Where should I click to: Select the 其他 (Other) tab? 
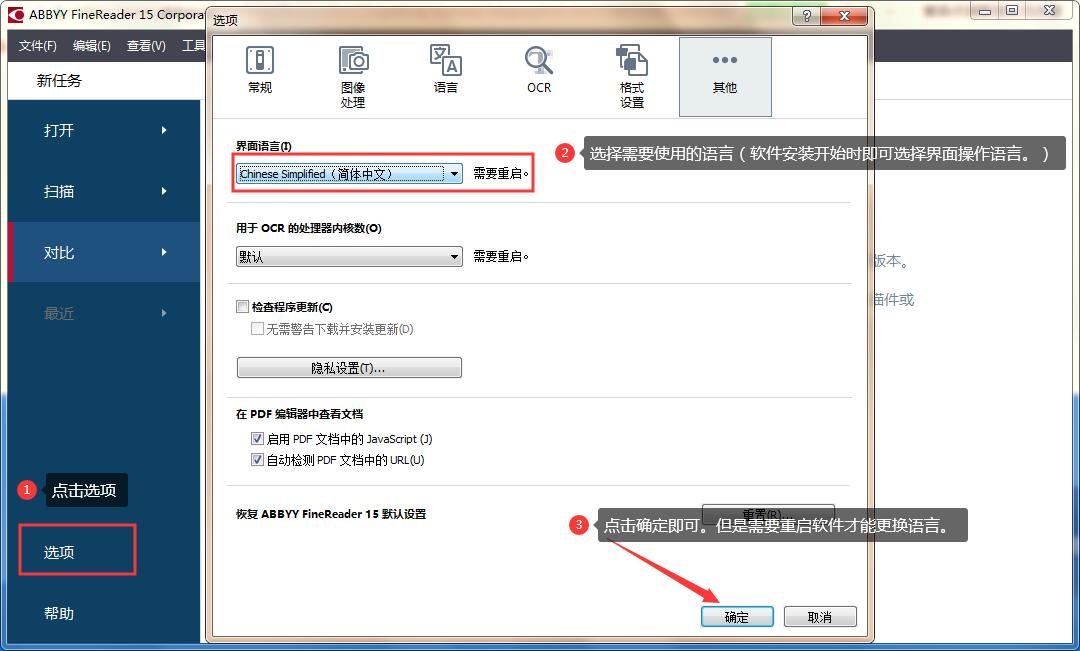[725, 76]
